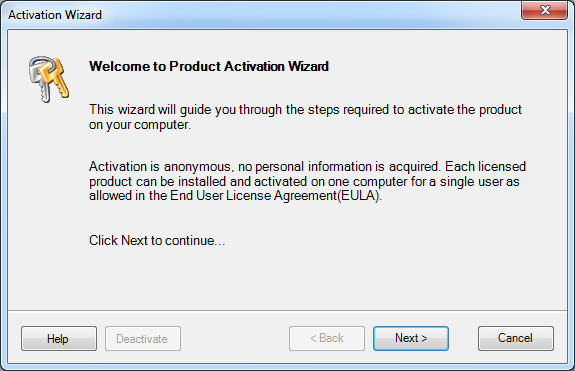Click the 'Activation is anonymous' sentence

click(264, 166)
